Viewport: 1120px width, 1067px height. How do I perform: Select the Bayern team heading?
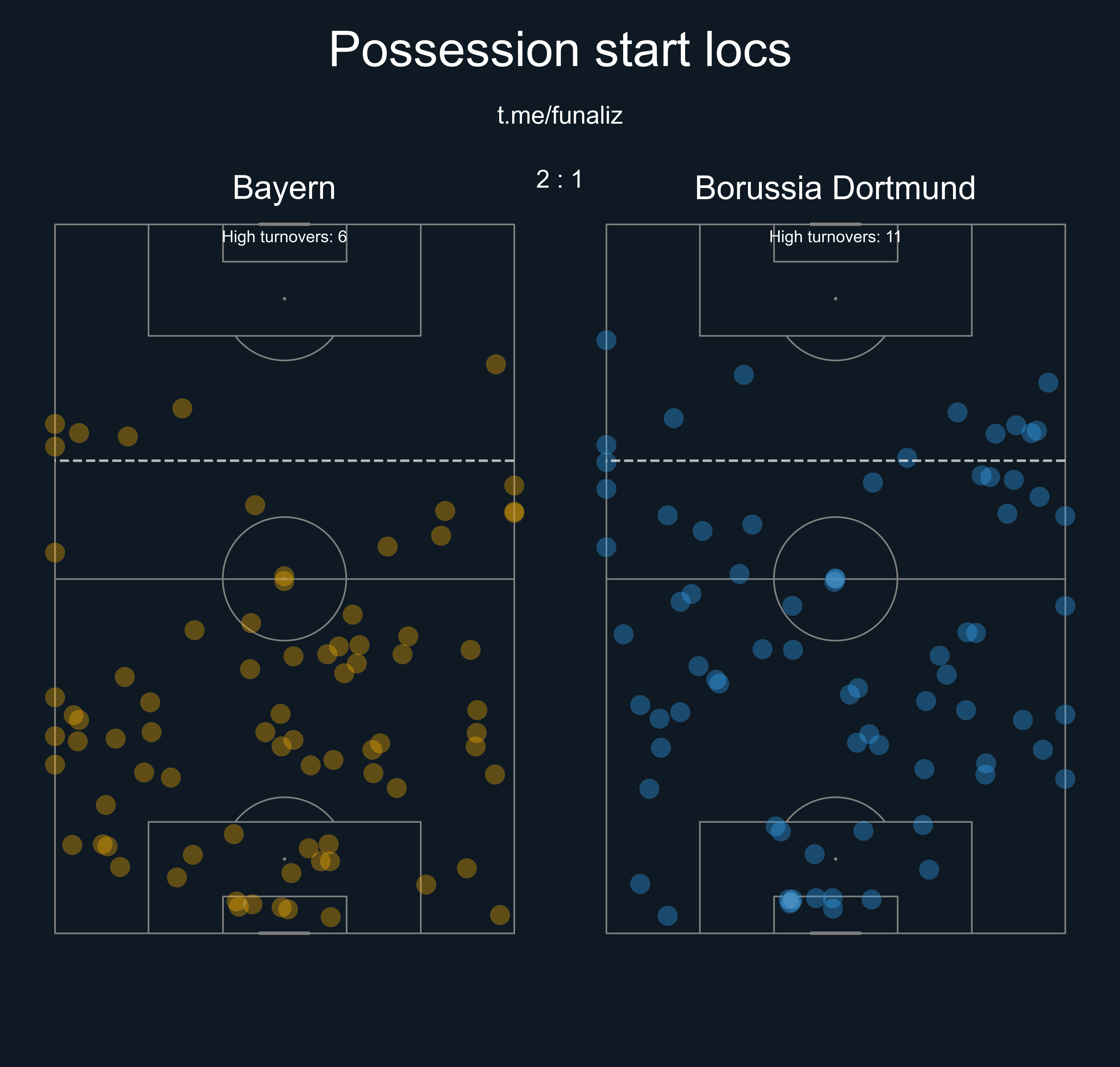coord(284,188)
